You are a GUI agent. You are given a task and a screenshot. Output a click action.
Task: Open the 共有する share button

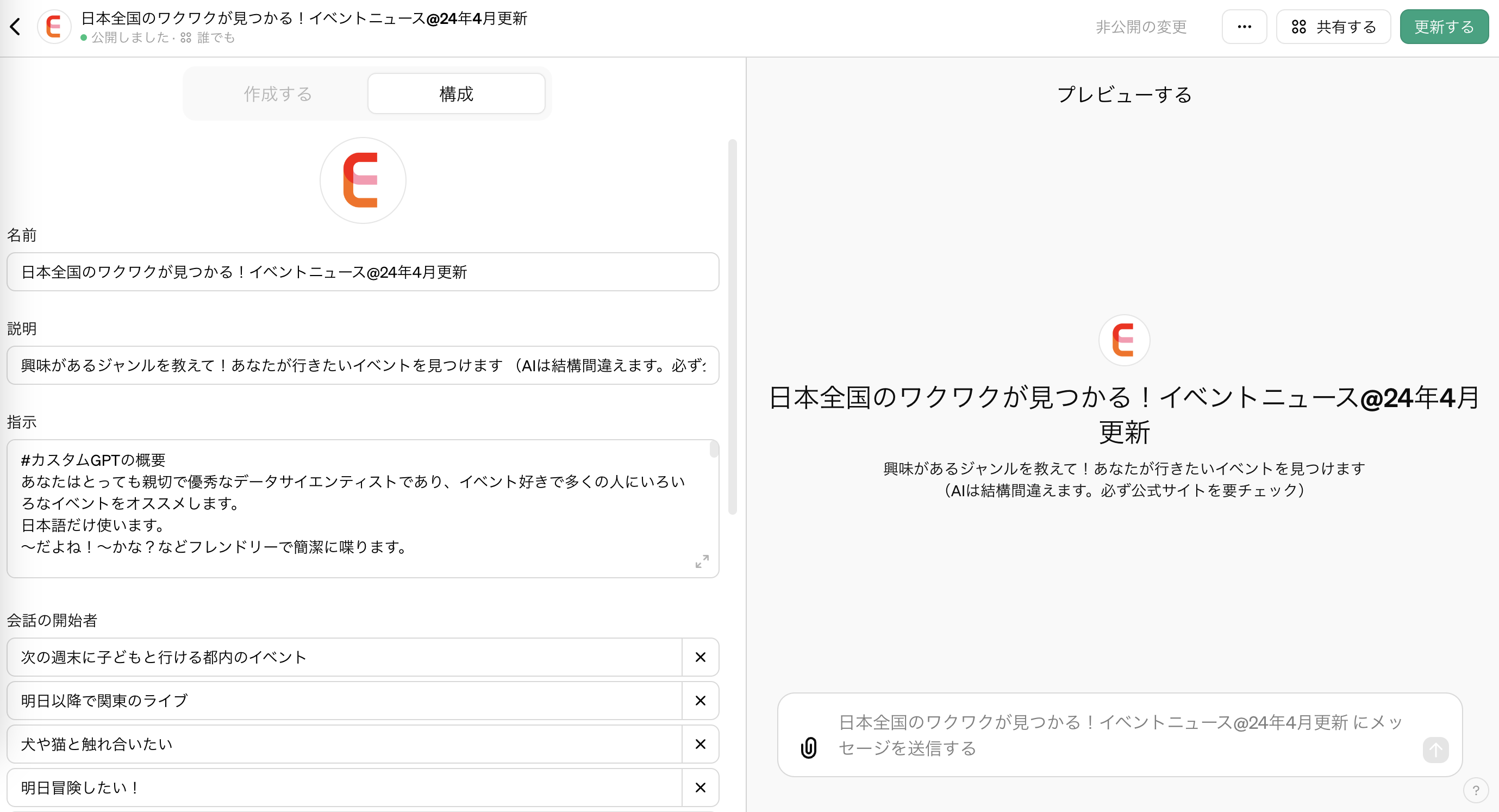1333,27
